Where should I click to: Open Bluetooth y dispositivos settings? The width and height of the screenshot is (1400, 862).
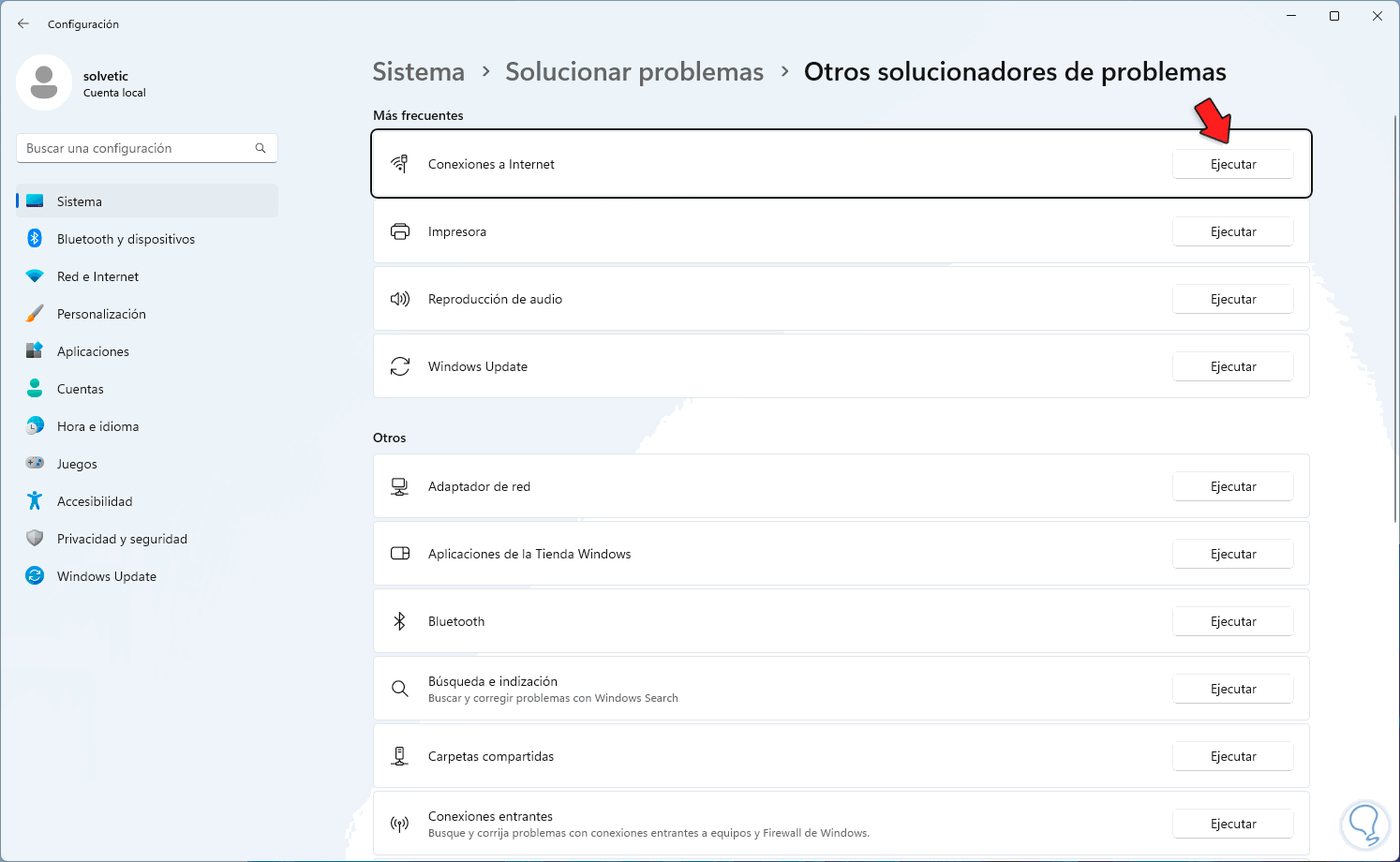[x=126, y=239]
